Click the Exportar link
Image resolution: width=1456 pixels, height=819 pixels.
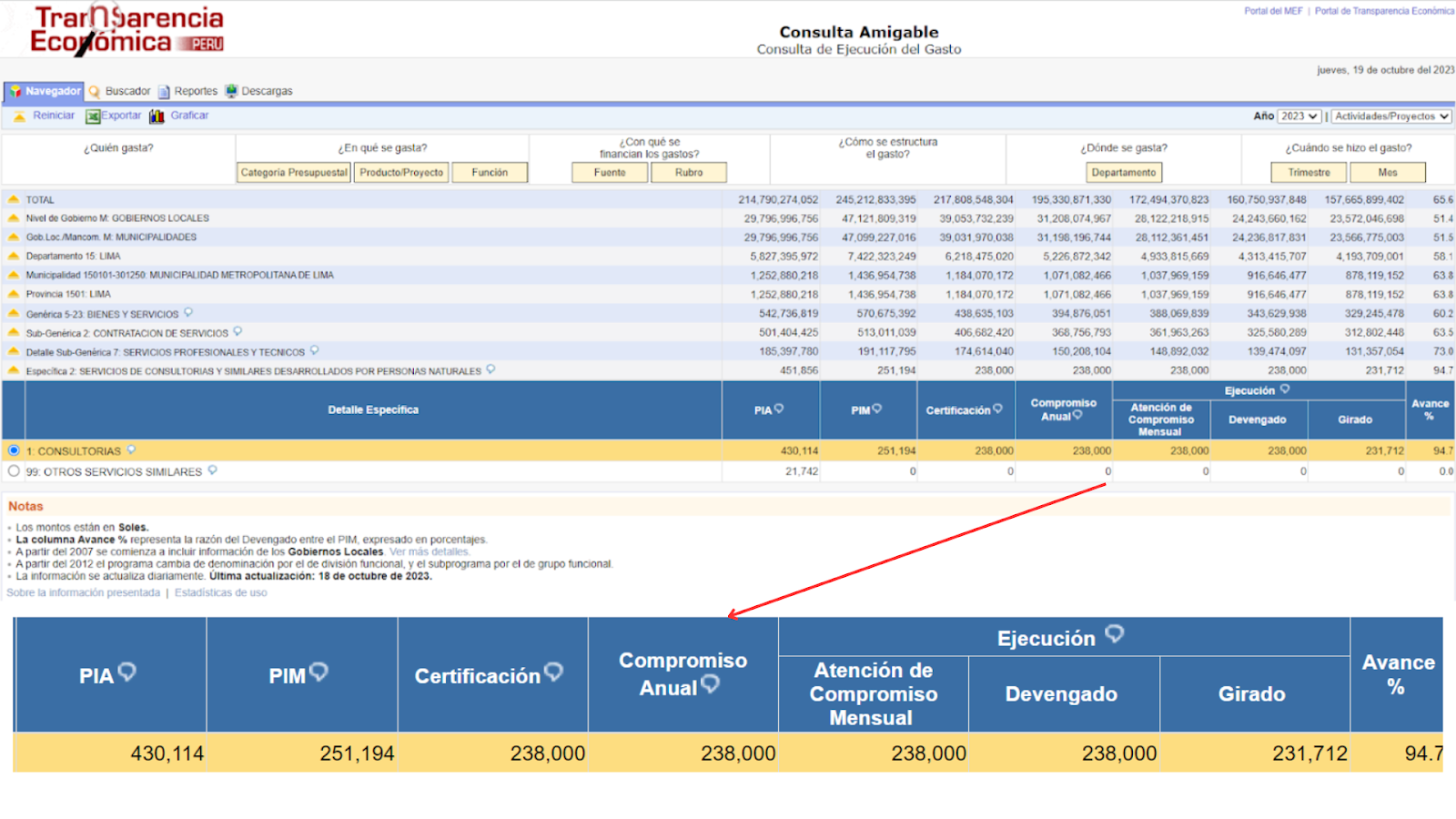121,116
